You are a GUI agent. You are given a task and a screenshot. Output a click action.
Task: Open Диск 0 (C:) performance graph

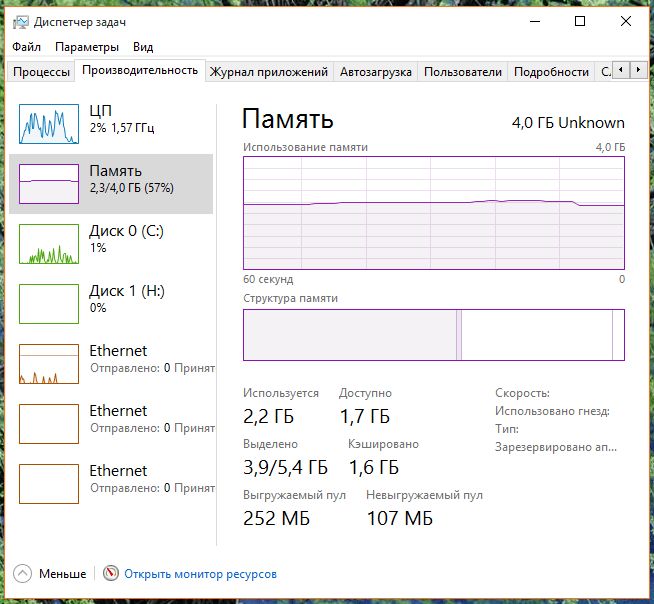tap(49, 244)
